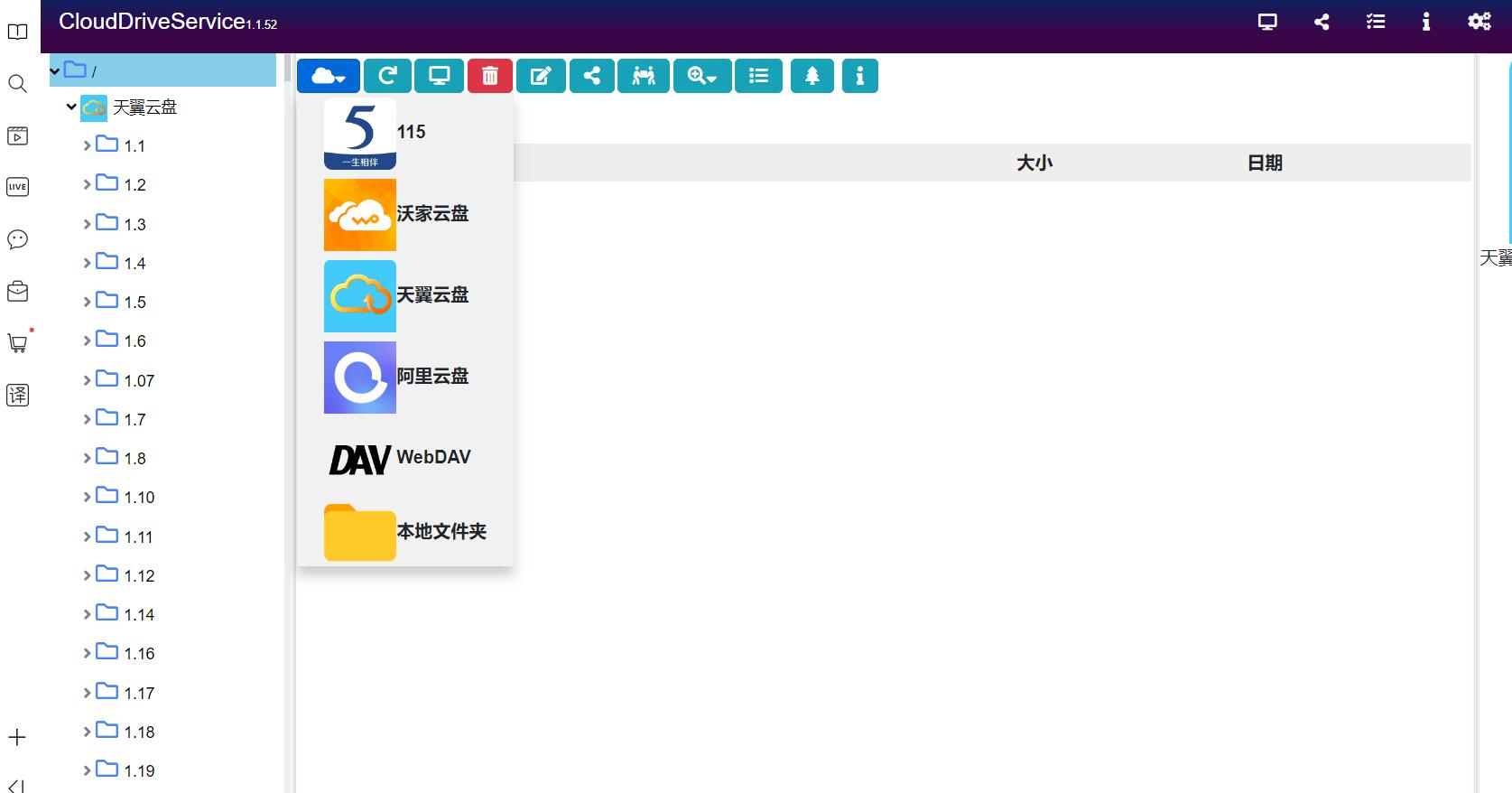Select folder 1.07 in the tree
Viewport: 1512px width, 793px height.
(x=125, y=380)
